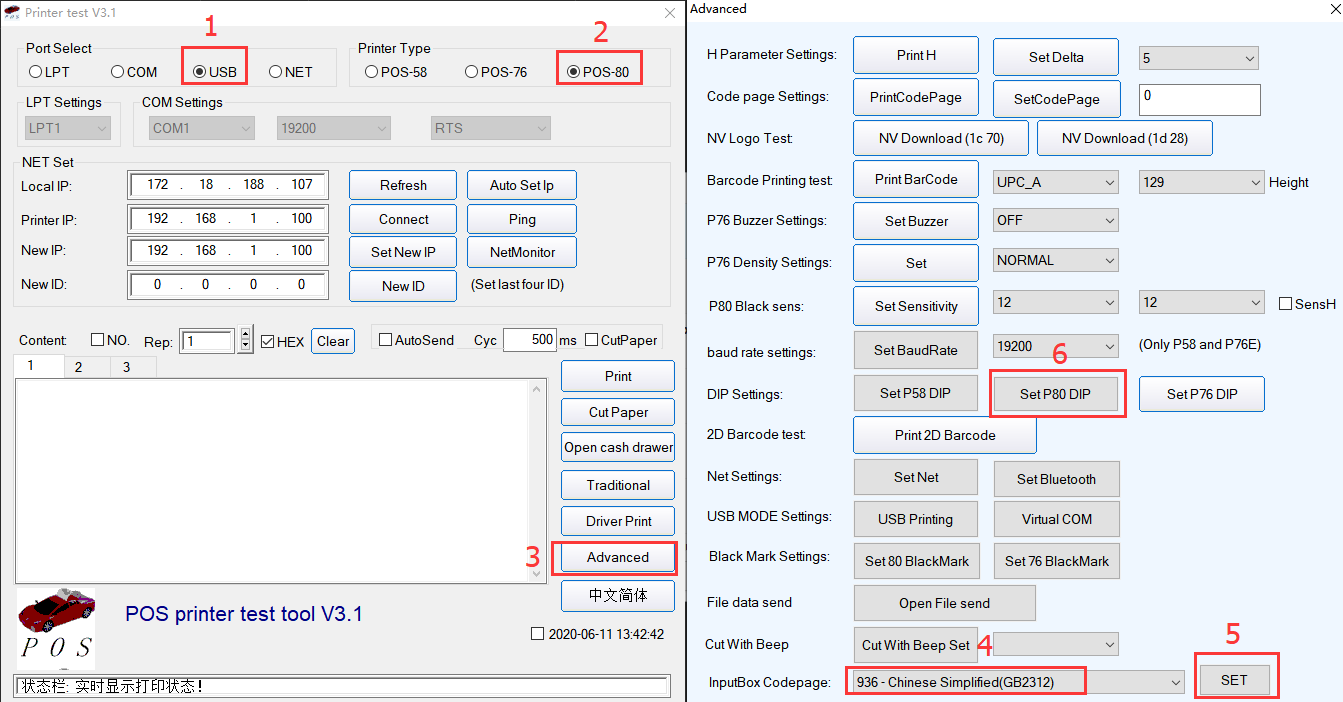Open the NORMAL density dropdown
The image size is (1343, 702).
pyautogui.click(x=1055, y=260)
